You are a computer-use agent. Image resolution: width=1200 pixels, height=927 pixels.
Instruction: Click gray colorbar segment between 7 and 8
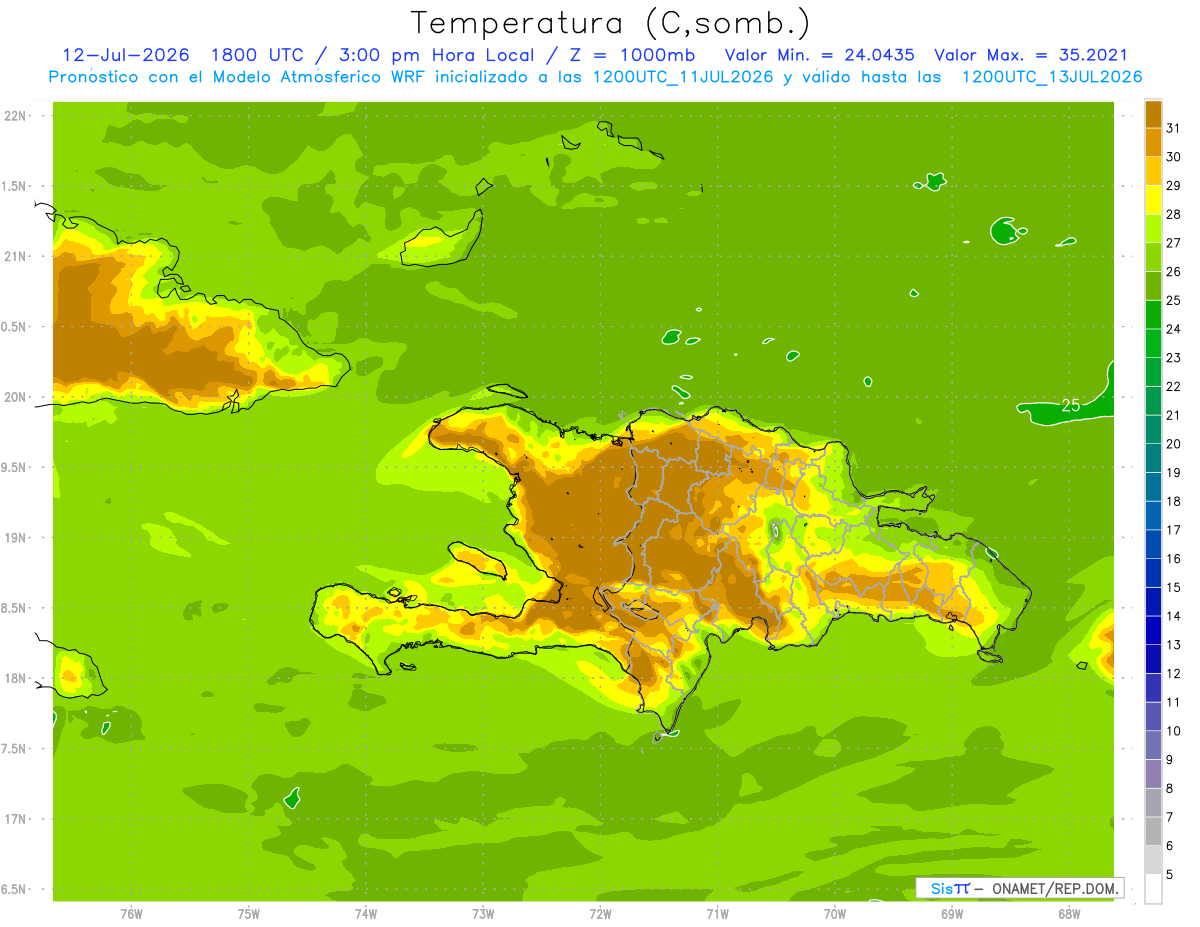pos(1154,802)
